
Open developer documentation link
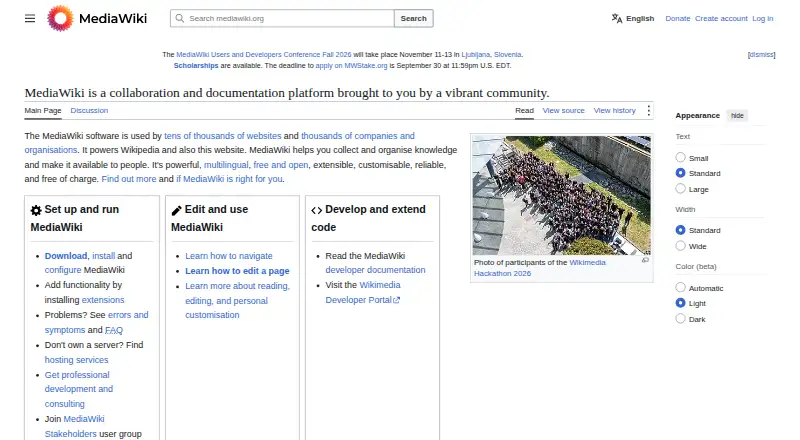[376, 270]
